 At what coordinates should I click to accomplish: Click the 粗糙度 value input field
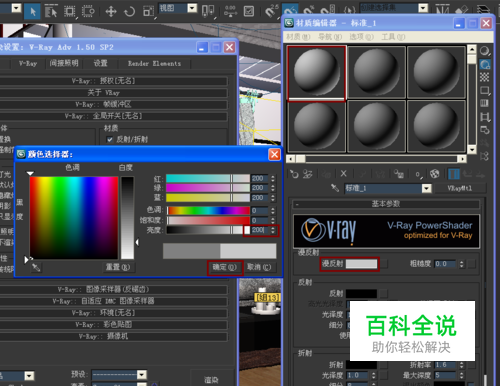point(446,264)
